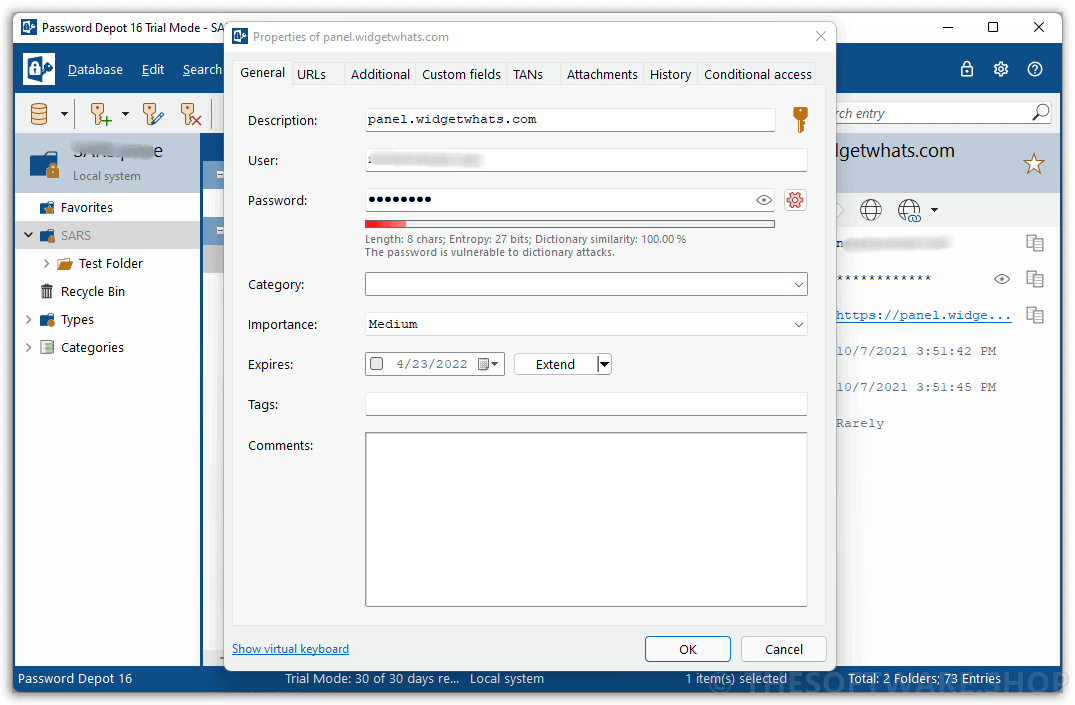Click the Test Folder open-folder icon
Viewport: 1075px width, 705px height.
[x=65, y=263]
